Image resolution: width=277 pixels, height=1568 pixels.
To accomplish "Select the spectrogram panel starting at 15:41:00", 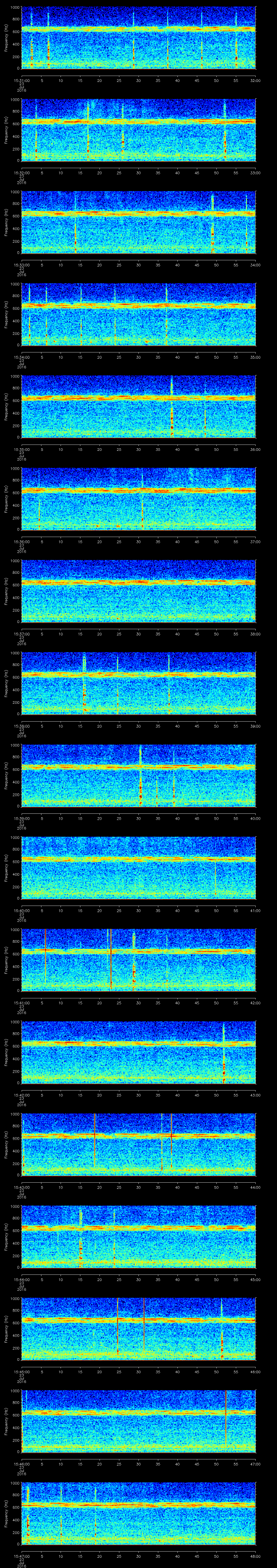I will (138, 960).
